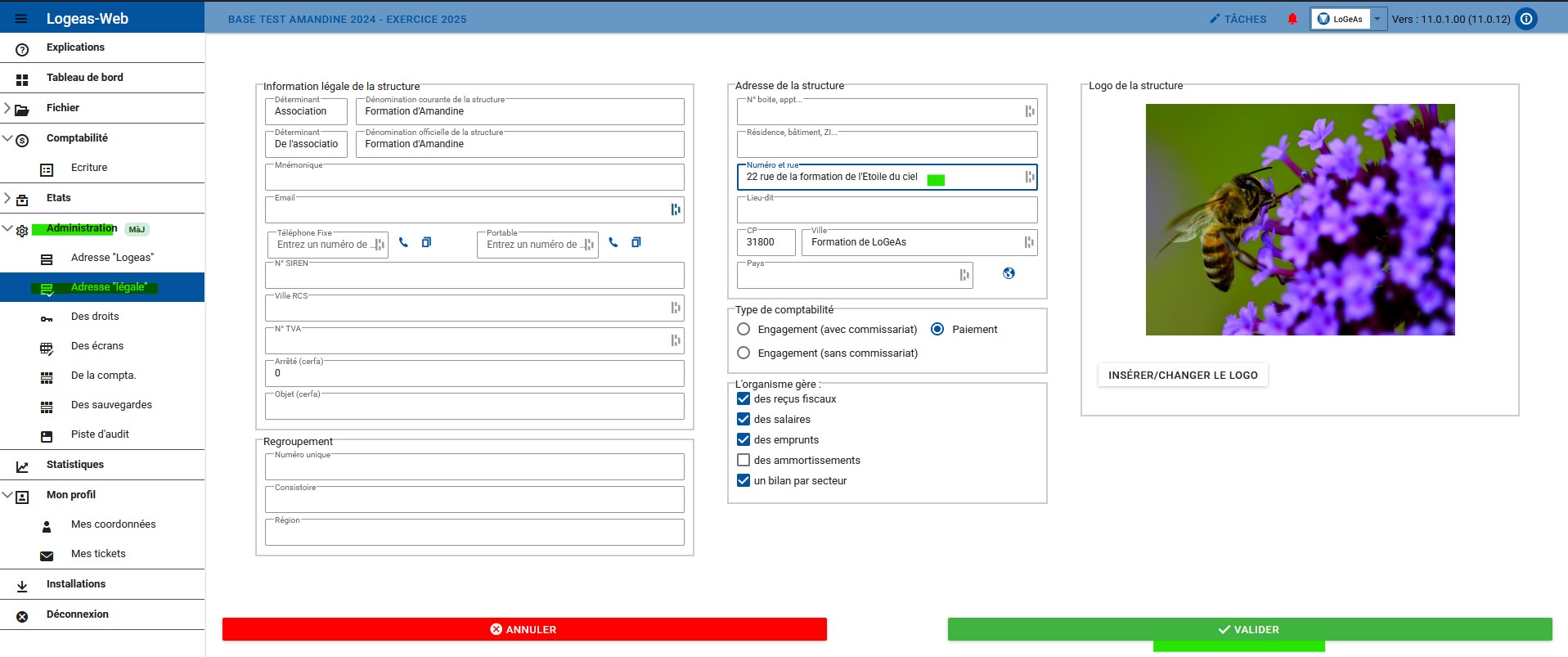Image resolution: width=1568 pixels, height=657 pixels.
Task: Open the LoGeAs dropdown in header
Action: click(1377, 19)
